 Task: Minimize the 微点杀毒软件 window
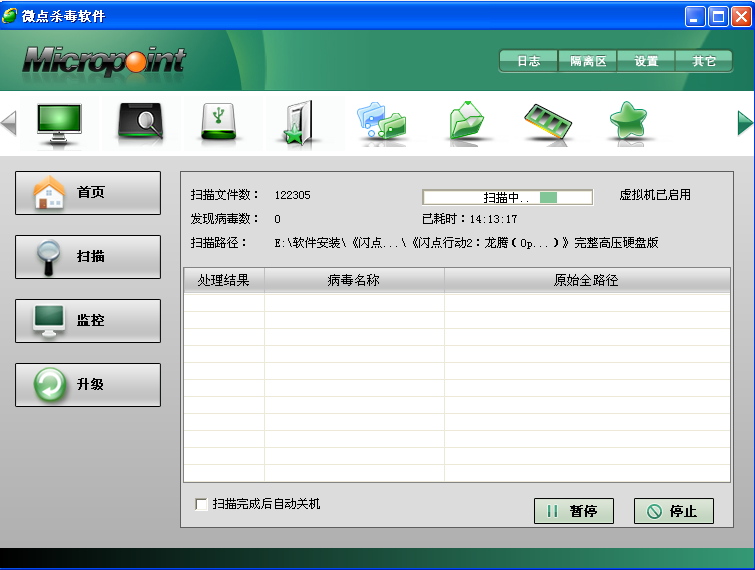click(x=694, y=17)
